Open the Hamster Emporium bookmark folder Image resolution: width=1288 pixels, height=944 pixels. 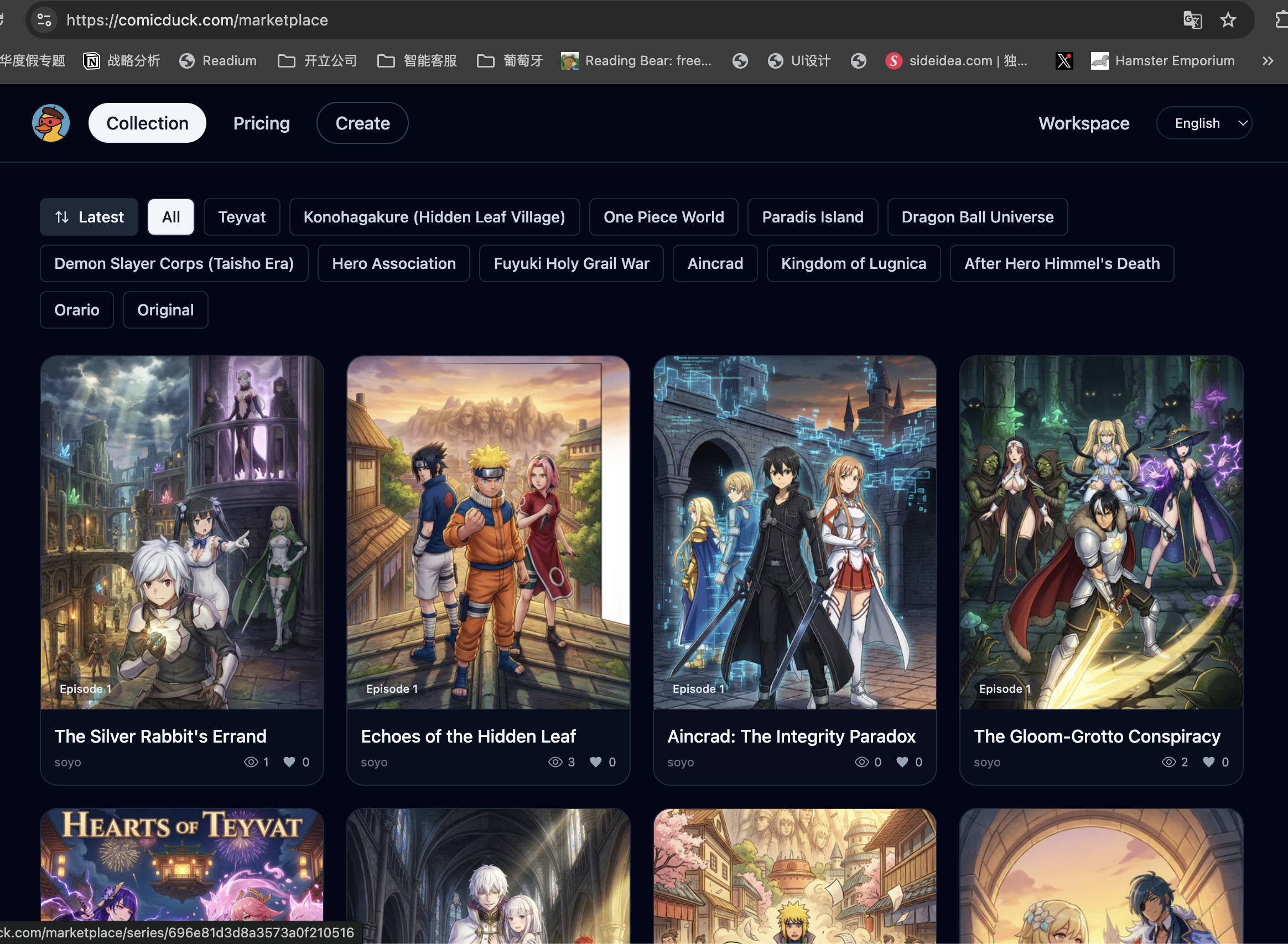tap(1160, 60)
